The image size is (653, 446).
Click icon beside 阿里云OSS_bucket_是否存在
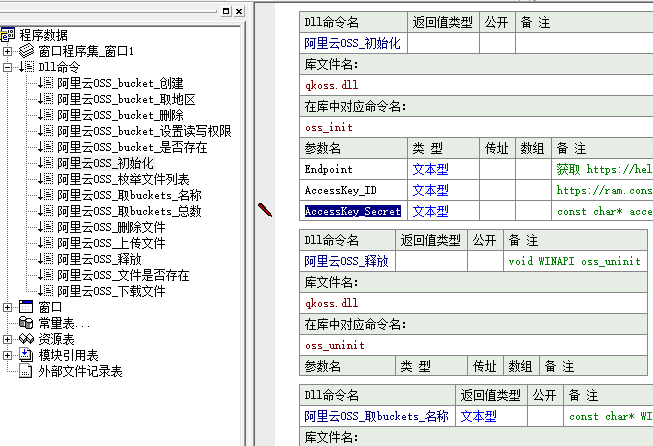[46, 147]
